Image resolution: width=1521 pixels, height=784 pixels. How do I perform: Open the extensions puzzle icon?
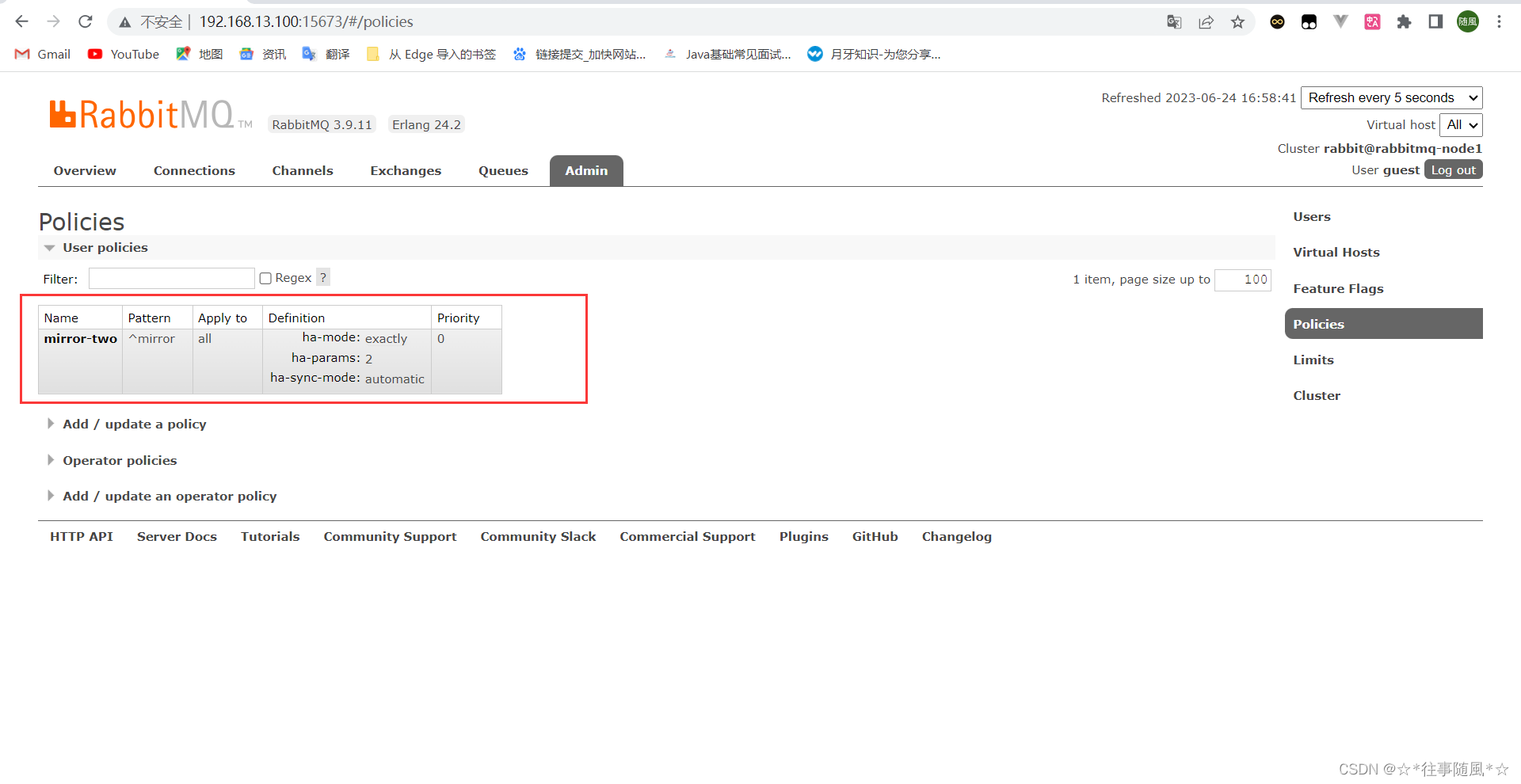(1404, 22)
